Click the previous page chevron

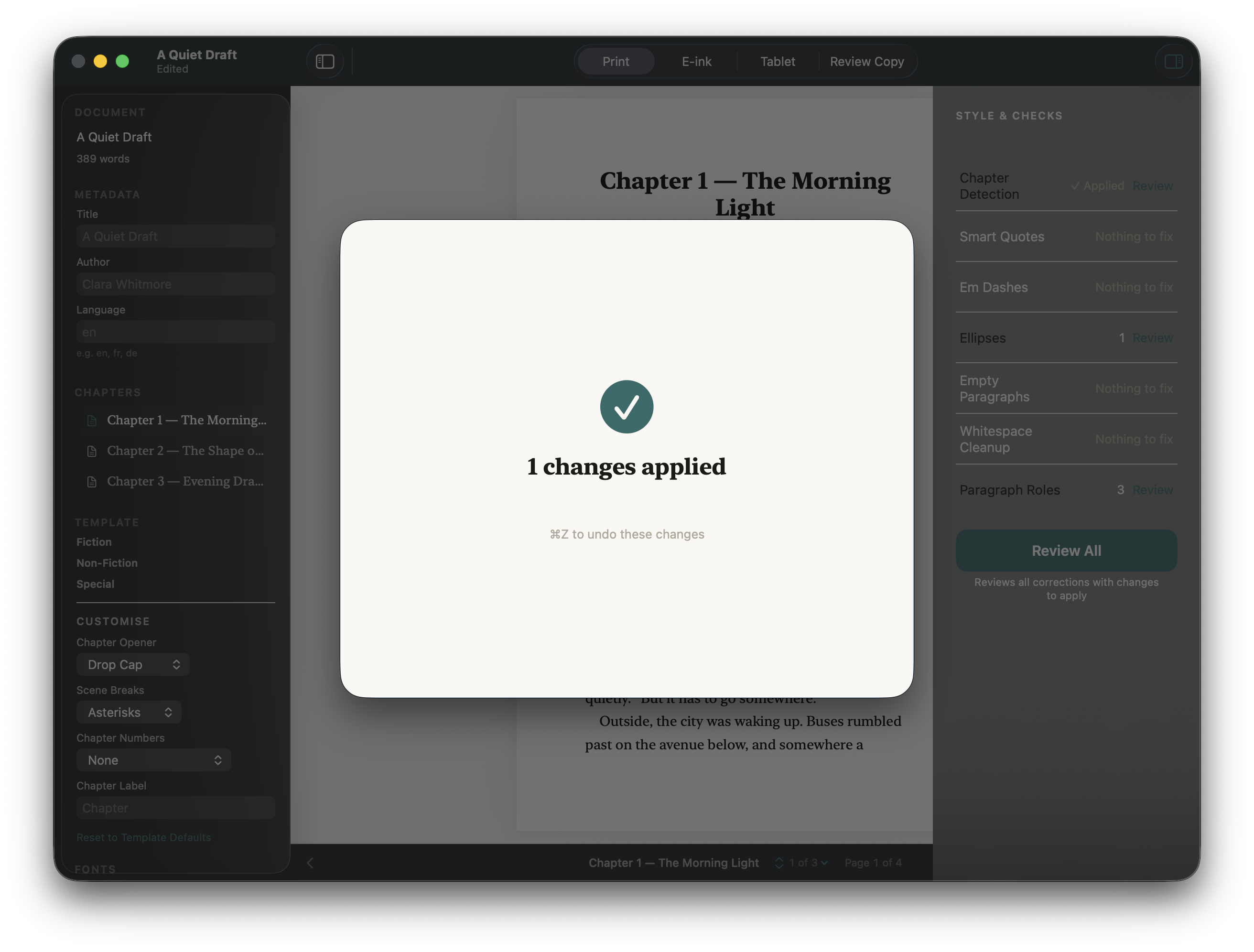pos(310,863)
